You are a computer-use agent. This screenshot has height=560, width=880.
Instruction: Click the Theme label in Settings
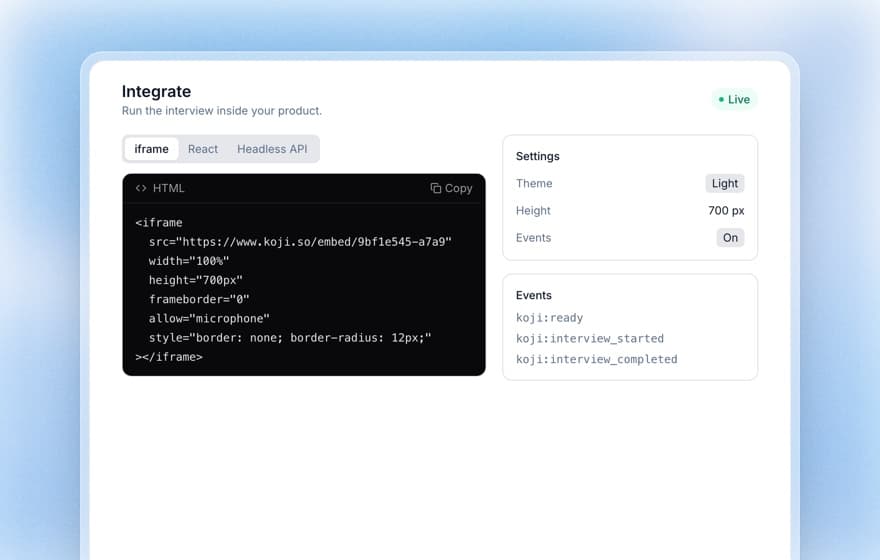coord(534,183)
